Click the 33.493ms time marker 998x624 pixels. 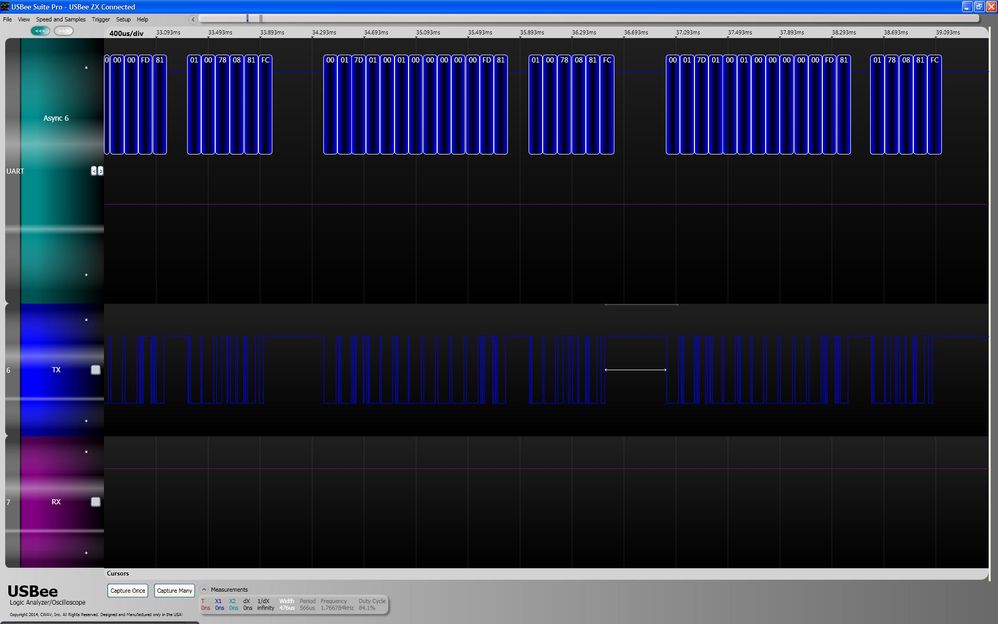pyautogui.click(x=220, y=32)
